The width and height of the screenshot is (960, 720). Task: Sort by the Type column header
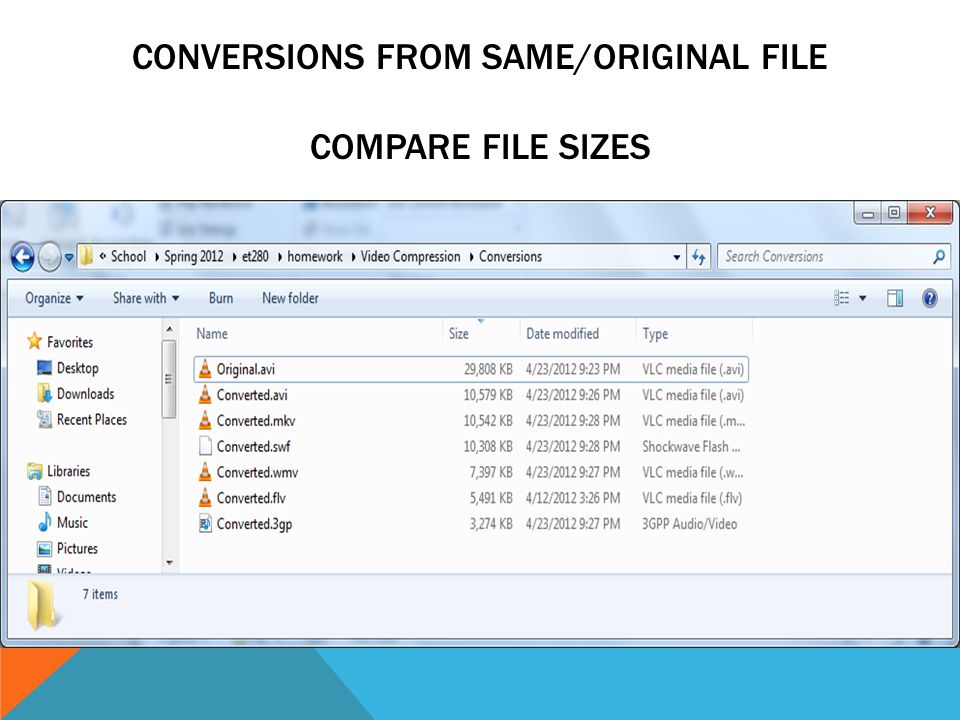tap(655, 334)
